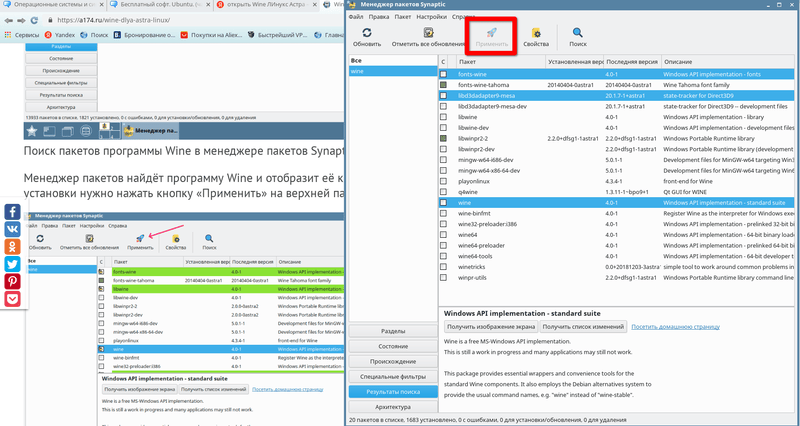Open Поиск magnifier in front Synaptic toolbar

tap(578, 37)
